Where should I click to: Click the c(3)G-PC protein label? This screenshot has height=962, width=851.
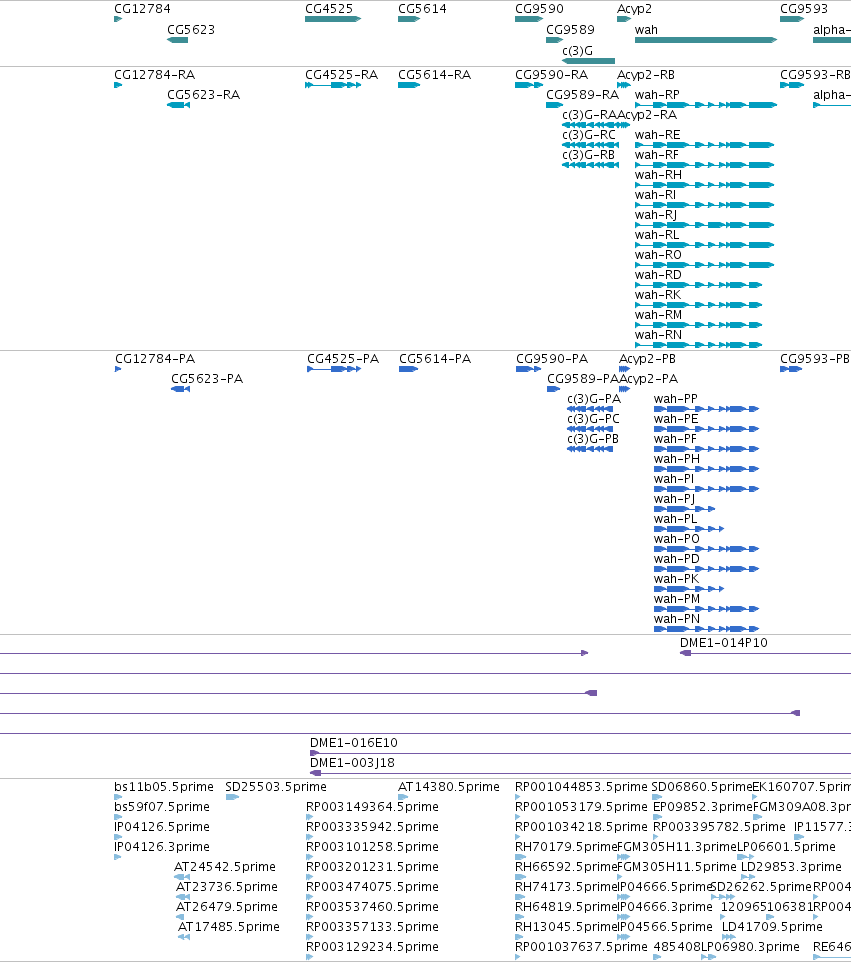[x=593, y=418]
